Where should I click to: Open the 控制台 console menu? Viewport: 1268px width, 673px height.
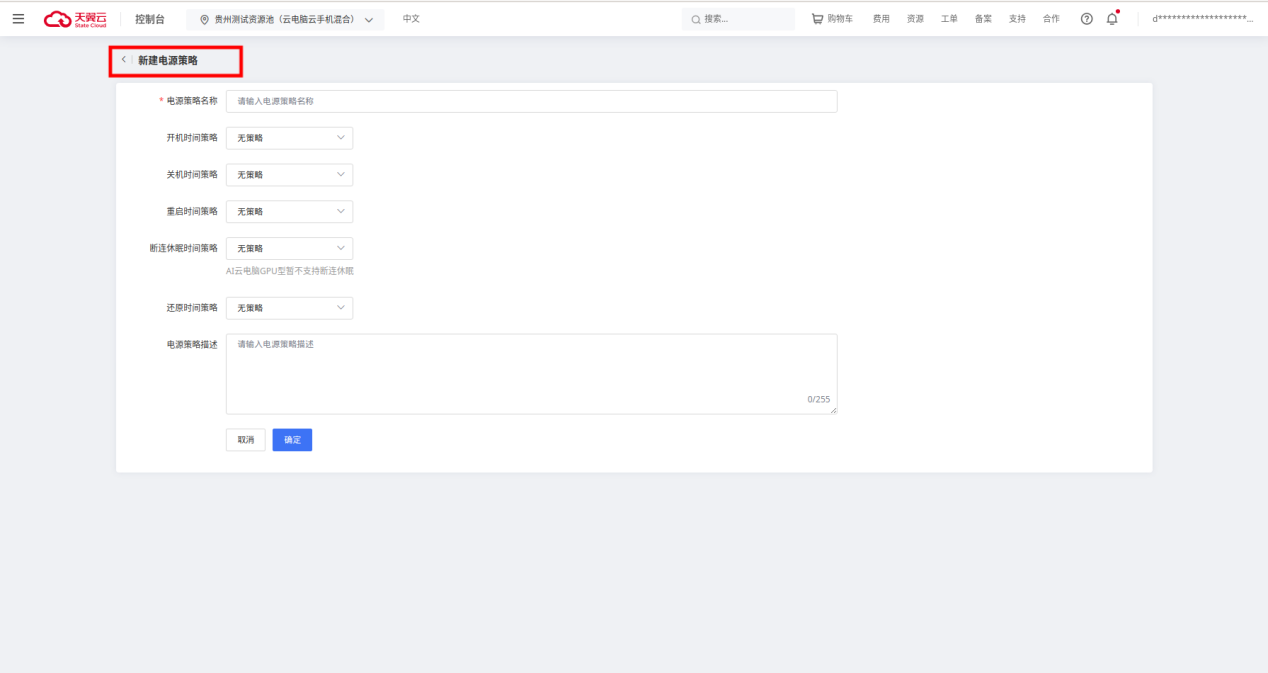click(150, 19)
